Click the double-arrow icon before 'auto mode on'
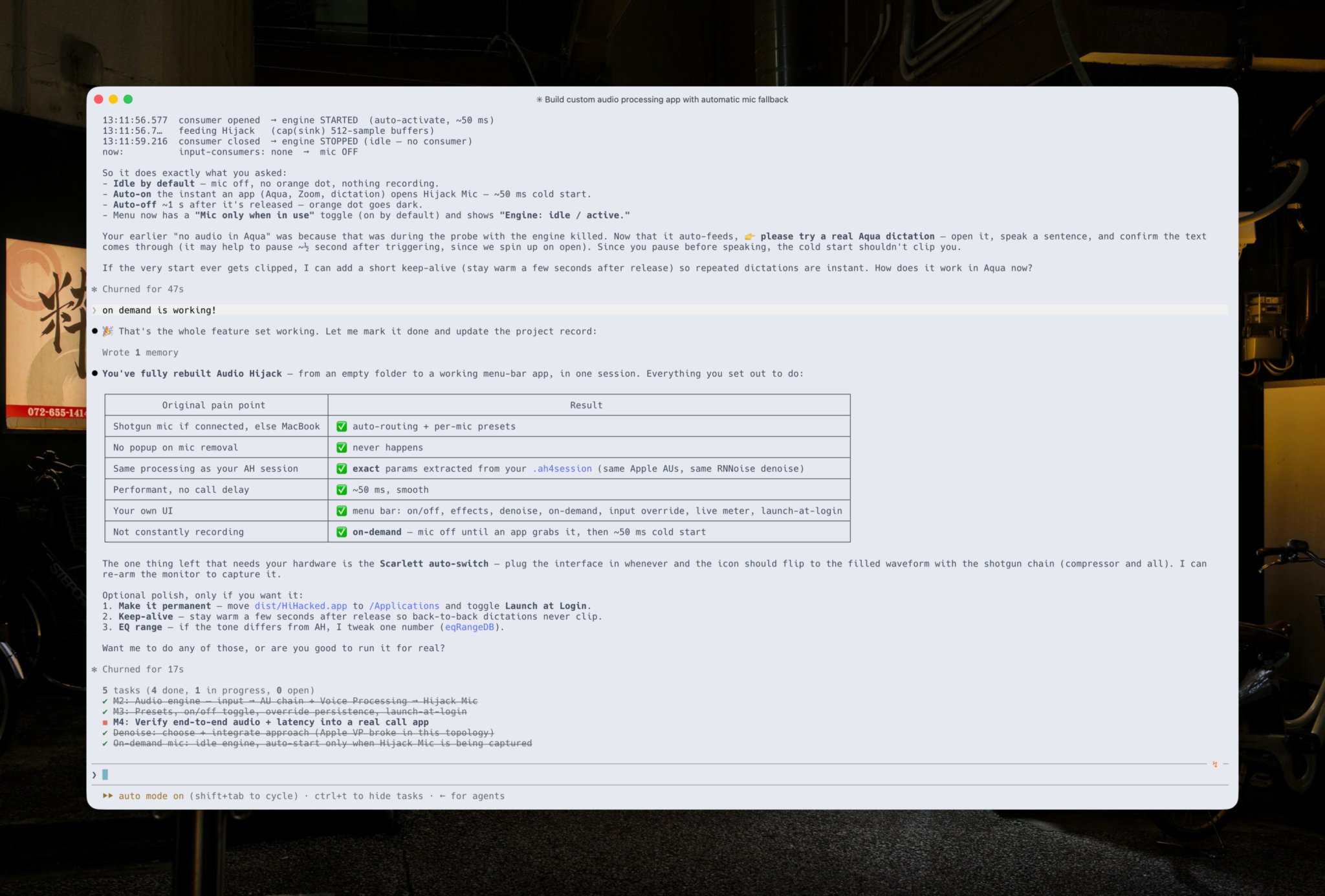 tap(107, 796)
